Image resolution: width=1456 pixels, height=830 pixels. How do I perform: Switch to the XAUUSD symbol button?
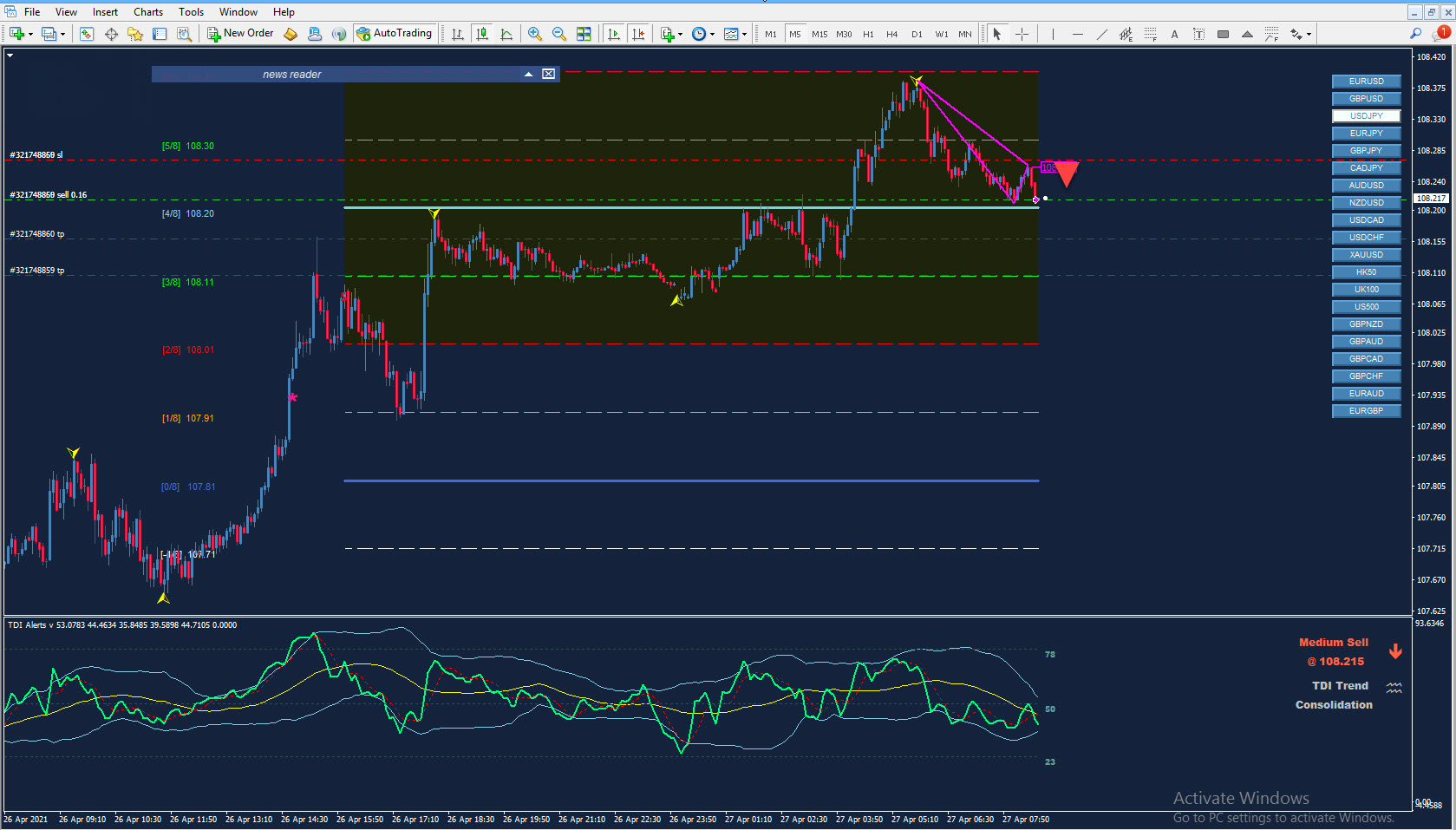(x=1366, y=255)
